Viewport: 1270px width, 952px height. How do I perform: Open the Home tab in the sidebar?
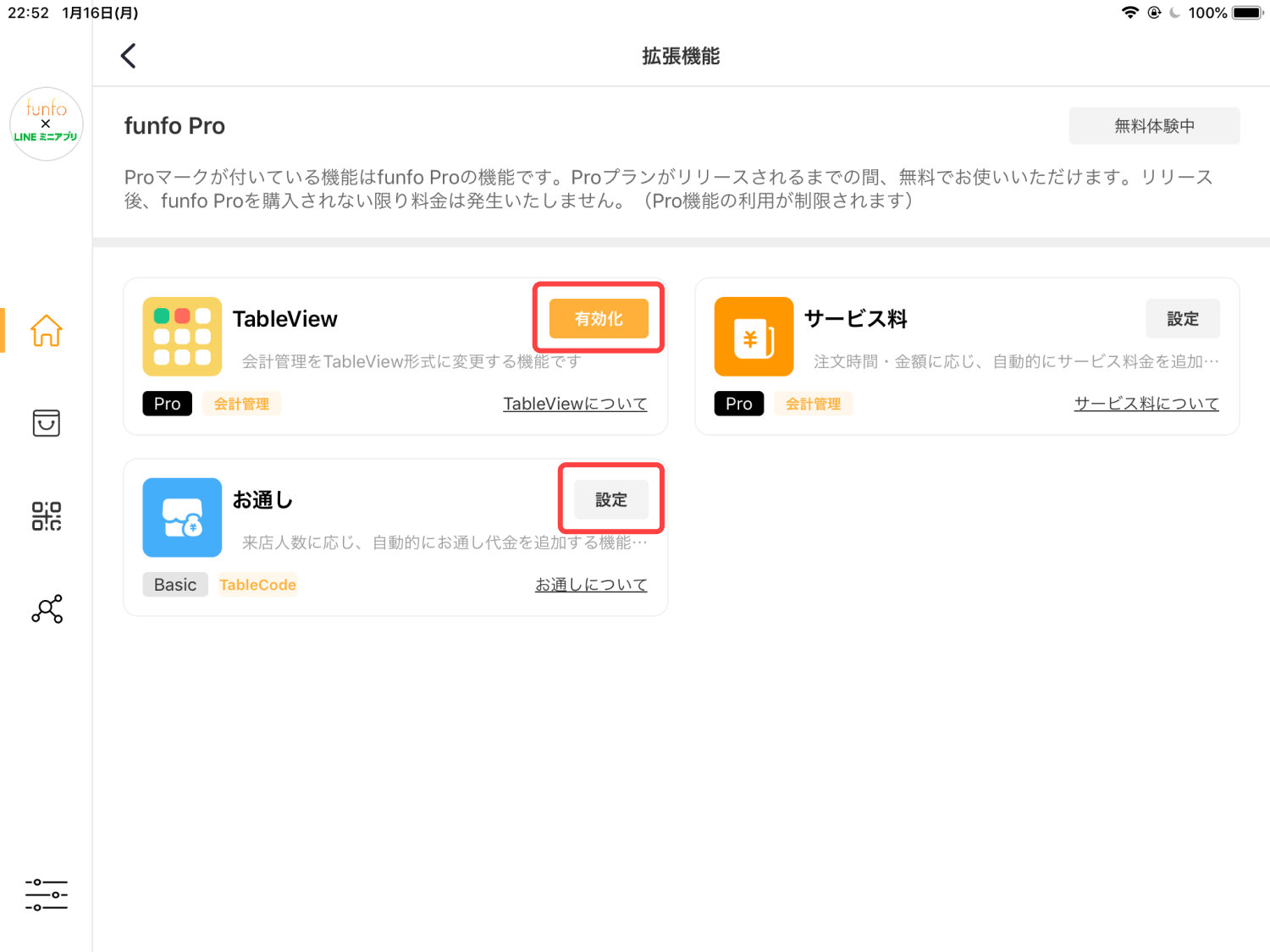coord(47,330)
